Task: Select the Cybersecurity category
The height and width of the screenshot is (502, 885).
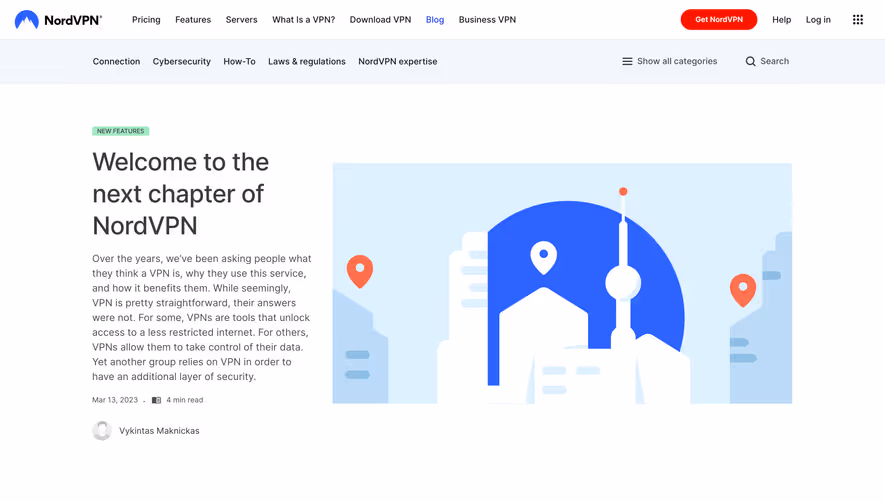Action: 182,62
